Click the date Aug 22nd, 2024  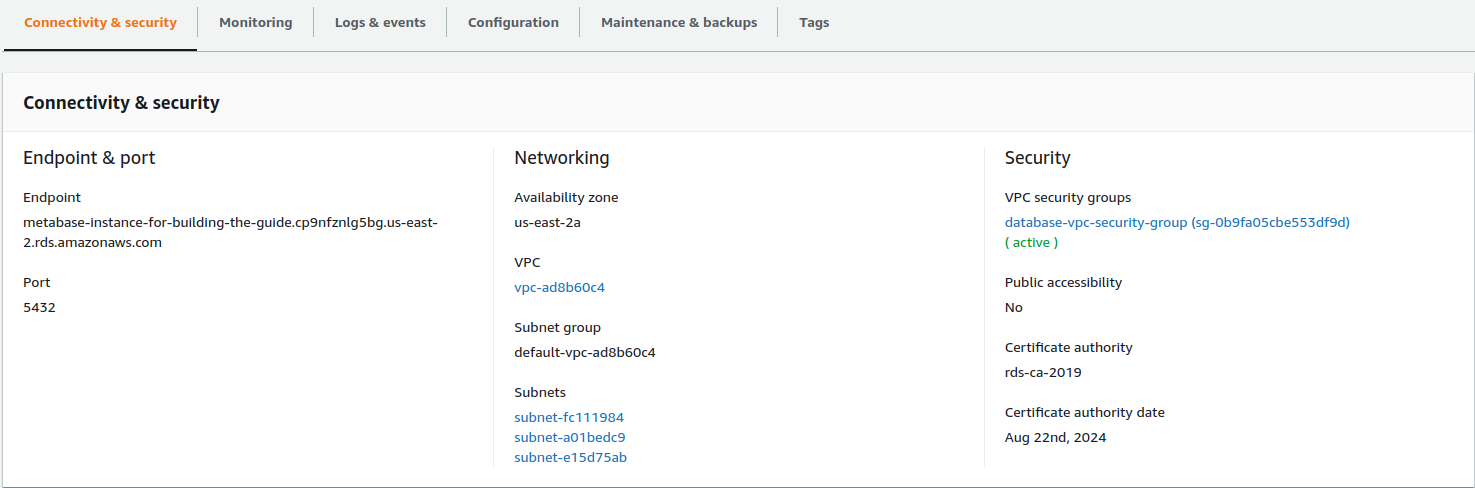[x=1055, y=437]
